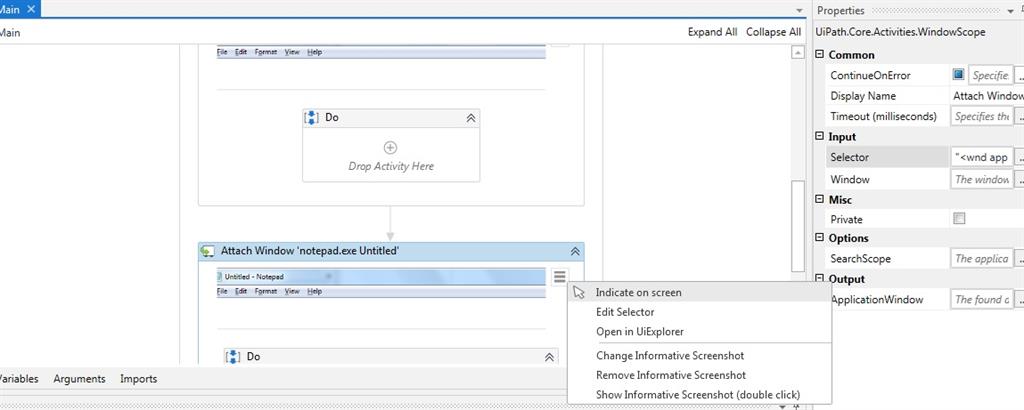The width and height of the screenshot is (1024, 410).
Task: Click the plus icon in Drop Activity Here
Action: pos(391,148)
